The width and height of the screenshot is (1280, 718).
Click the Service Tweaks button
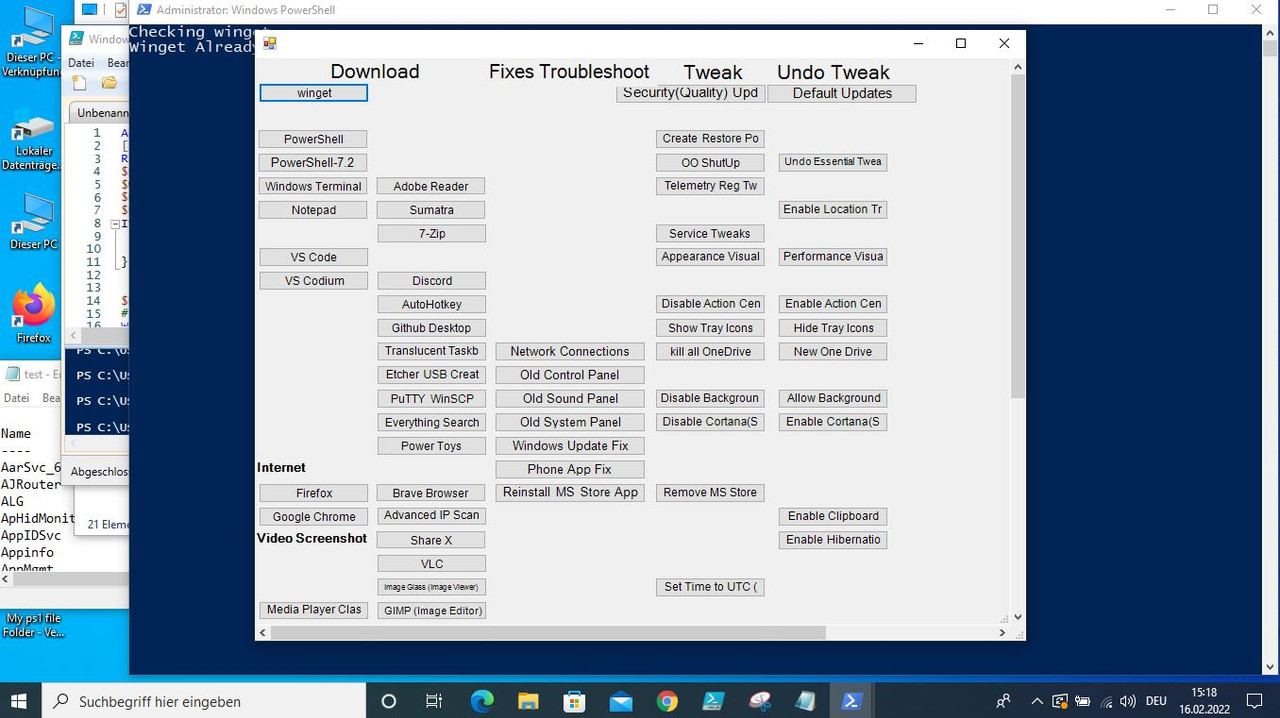coord(710,233)
